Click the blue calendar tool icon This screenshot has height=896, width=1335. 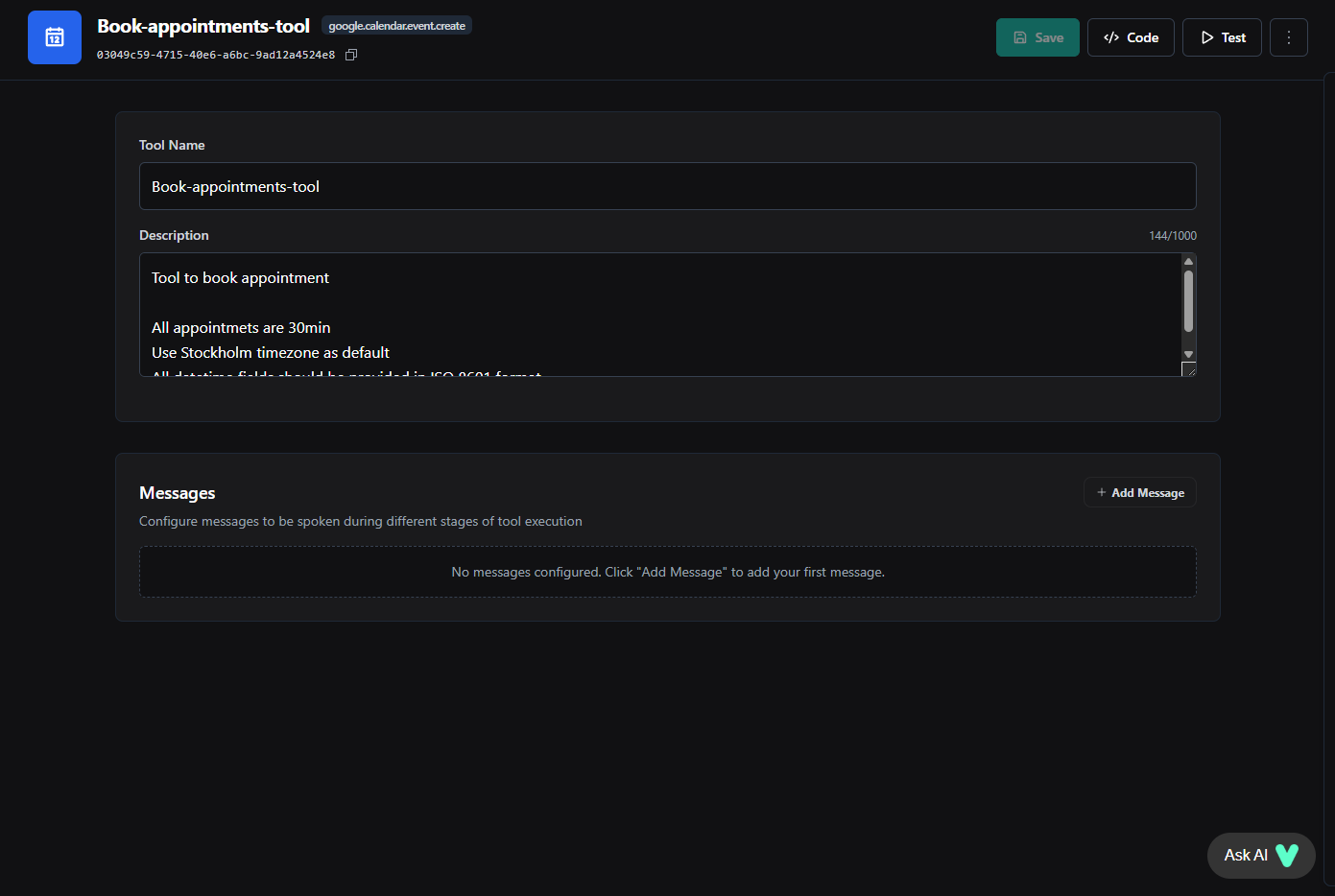(x=55, y=37)
